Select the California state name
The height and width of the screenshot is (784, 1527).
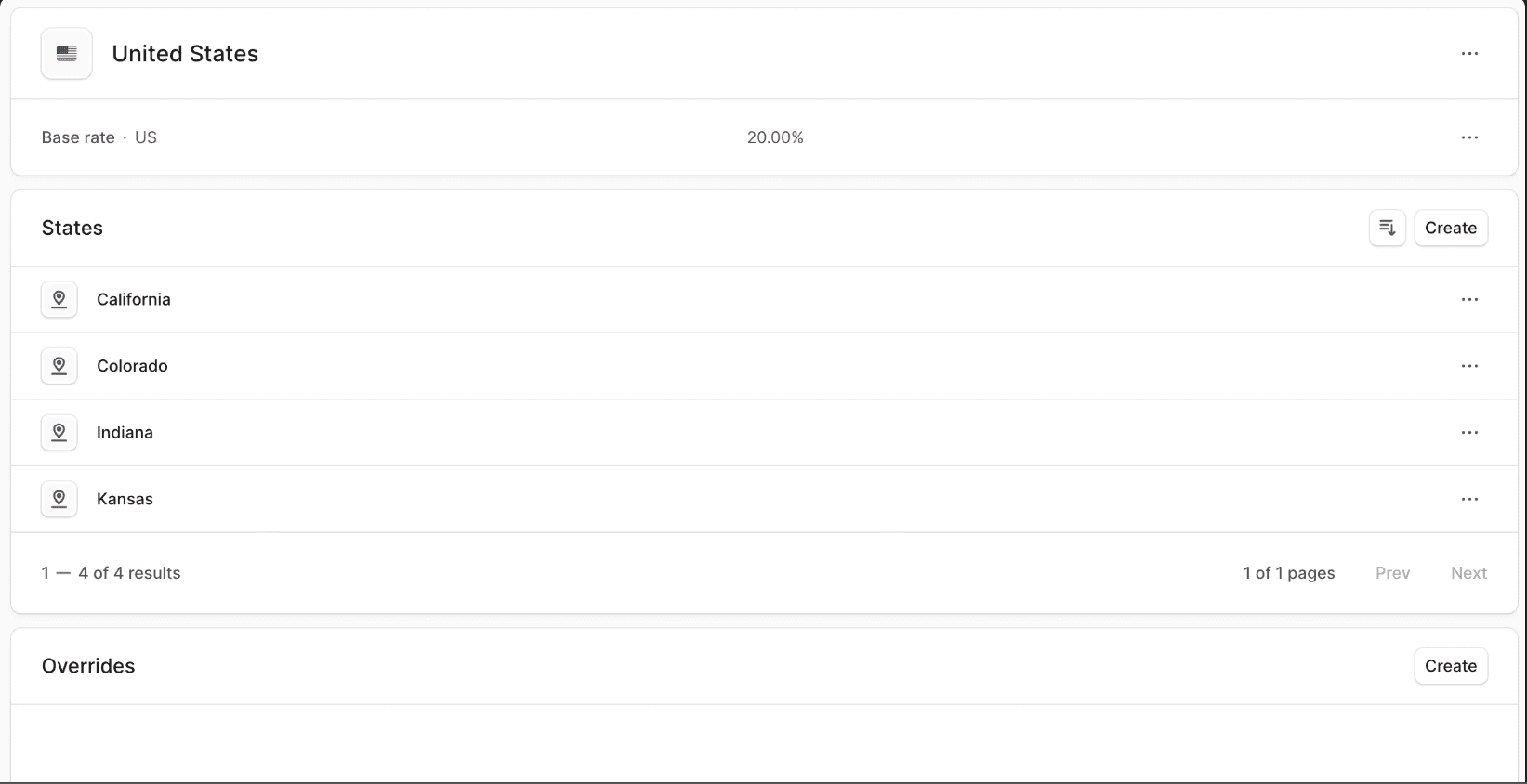click(133, 299)
